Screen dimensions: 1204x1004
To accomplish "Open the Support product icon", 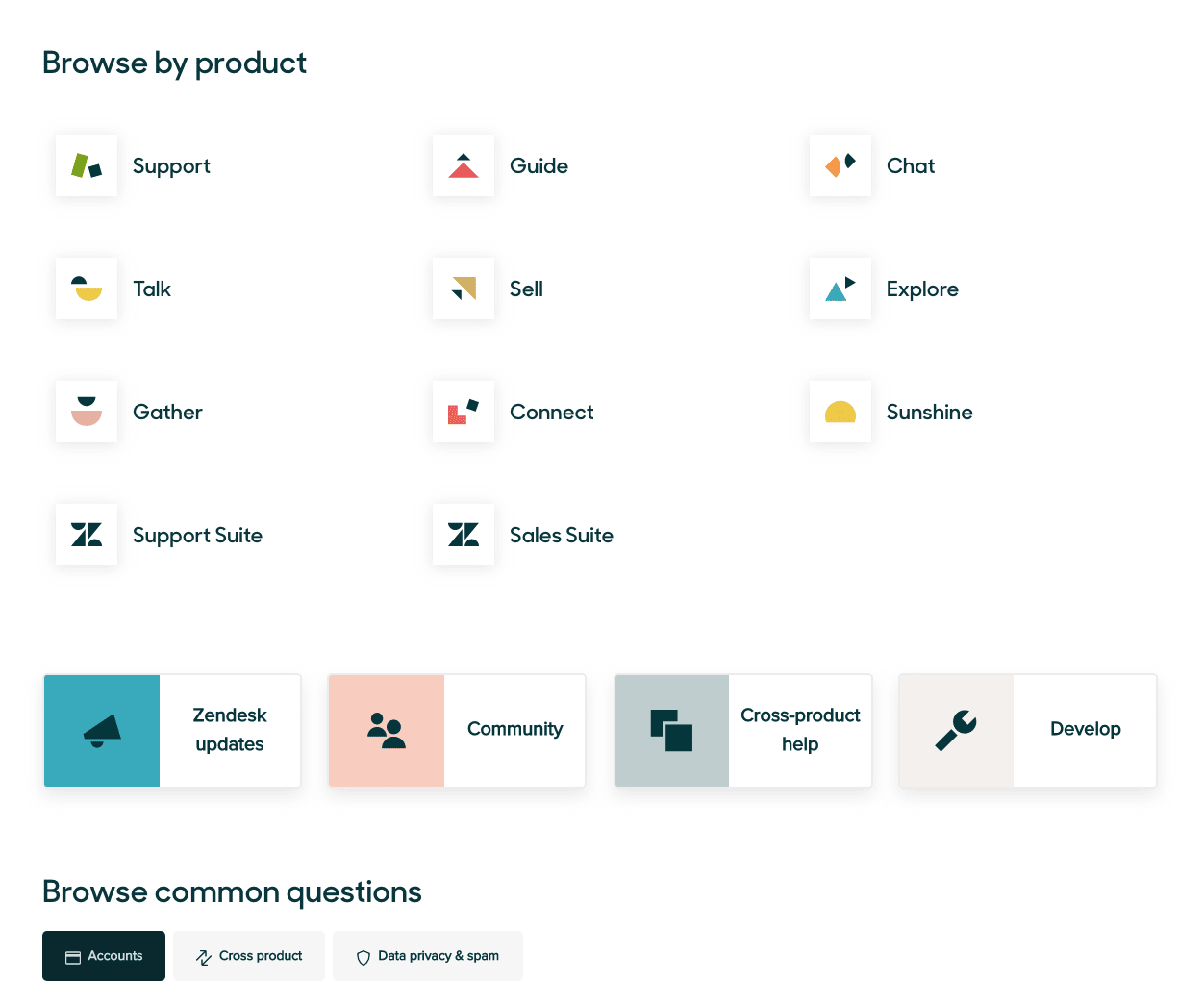I will coord(87,165).
